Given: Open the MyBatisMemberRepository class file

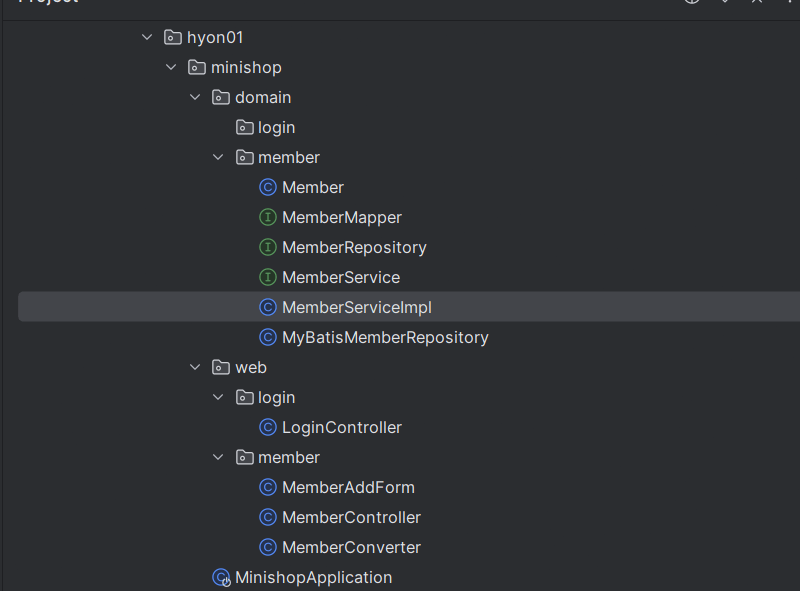Looking at the screenshot, I should pos(385,338).
